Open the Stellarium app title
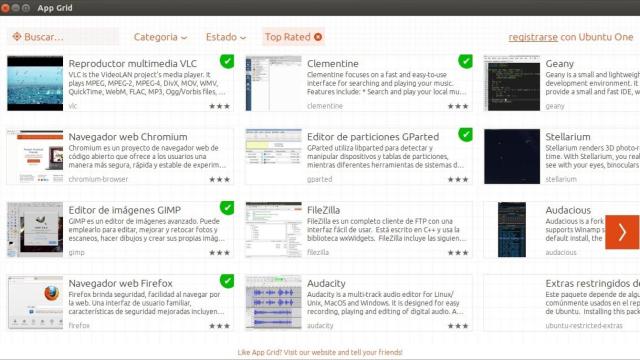This screenshot has width=640, height=360. [568, 137]
